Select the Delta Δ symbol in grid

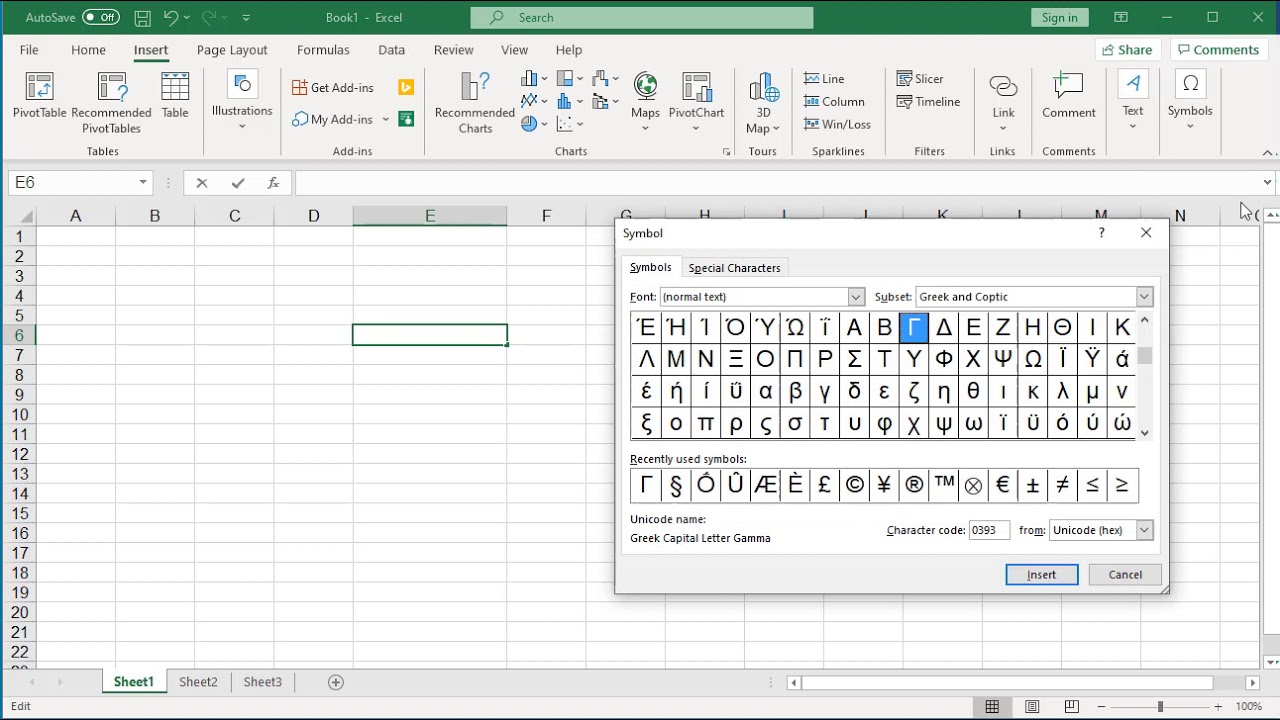click(943, 327)
